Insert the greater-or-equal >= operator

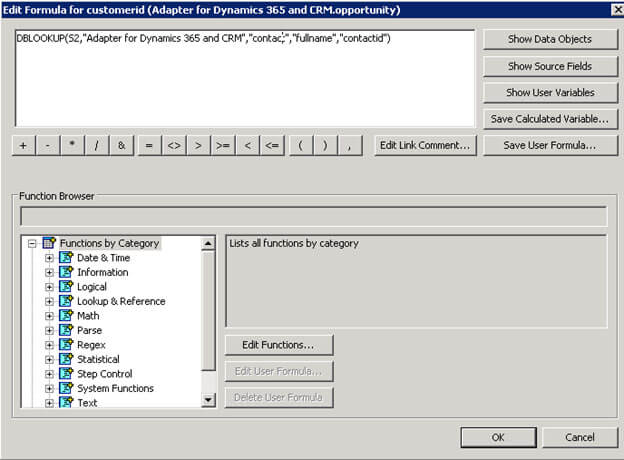tap(223, 146)
